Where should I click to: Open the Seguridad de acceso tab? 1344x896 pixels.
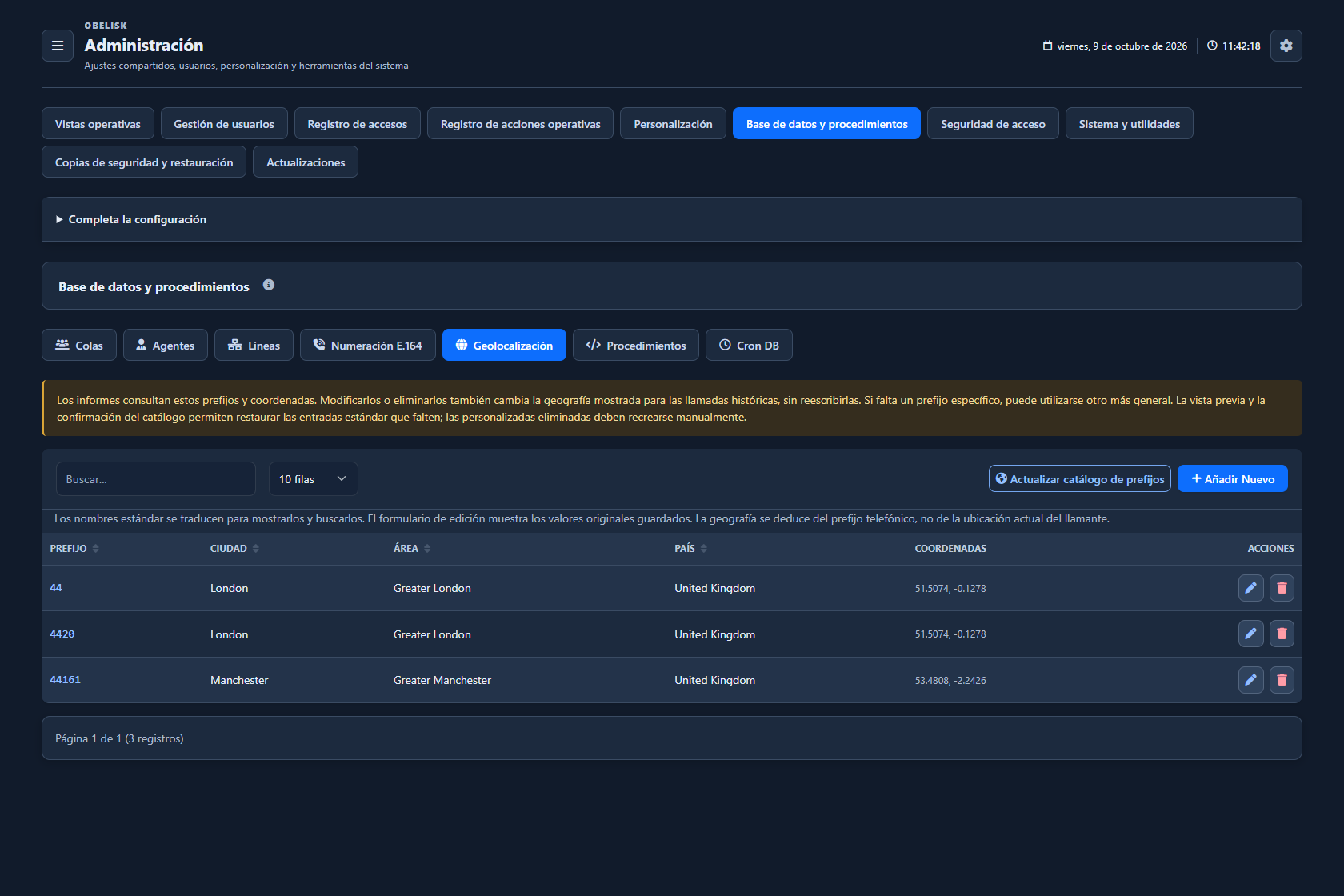(993, 123)
